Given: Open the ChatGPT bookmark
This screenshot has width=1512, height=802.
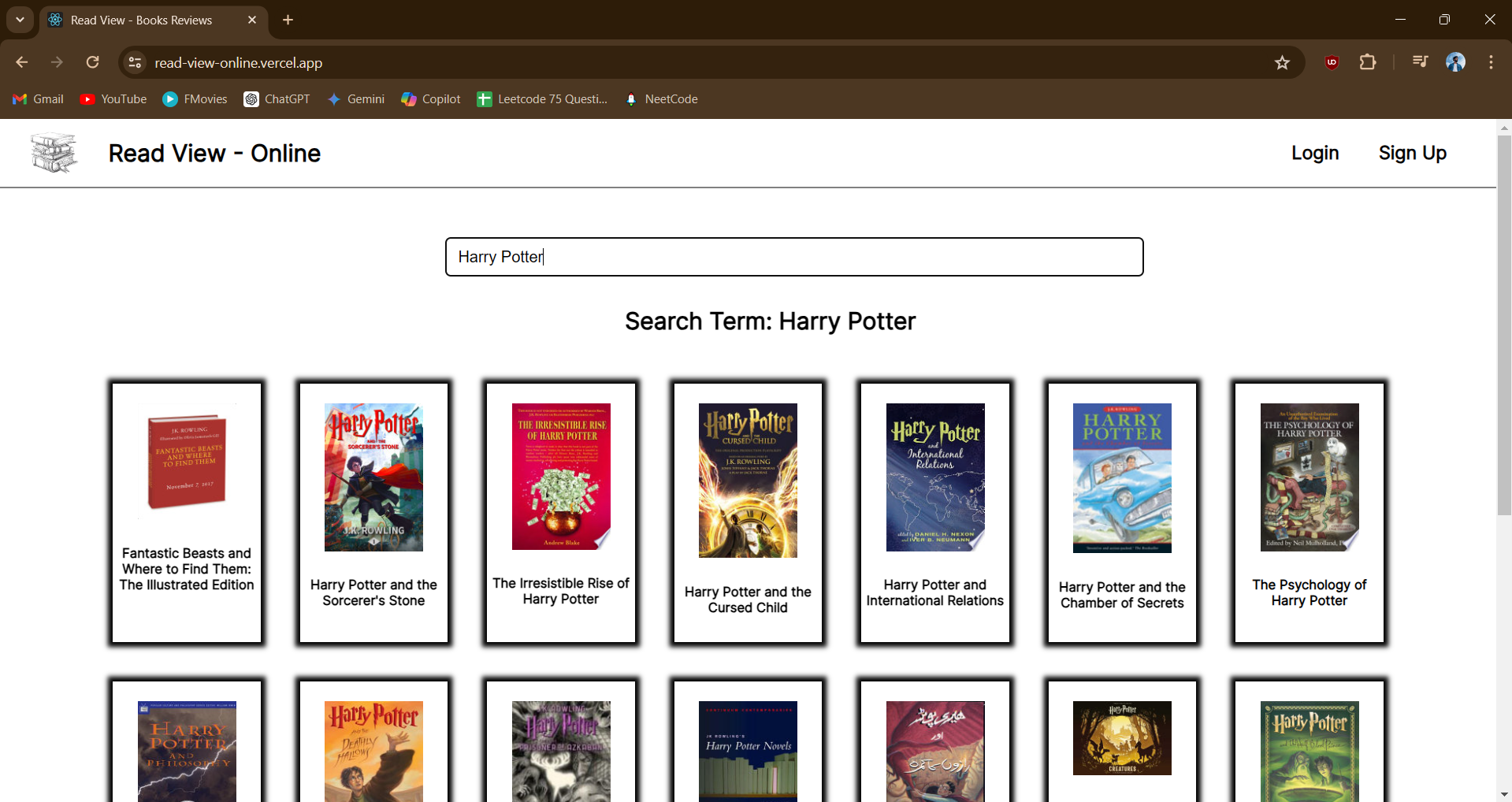Looking at the screenshot, I should [277, 99].
